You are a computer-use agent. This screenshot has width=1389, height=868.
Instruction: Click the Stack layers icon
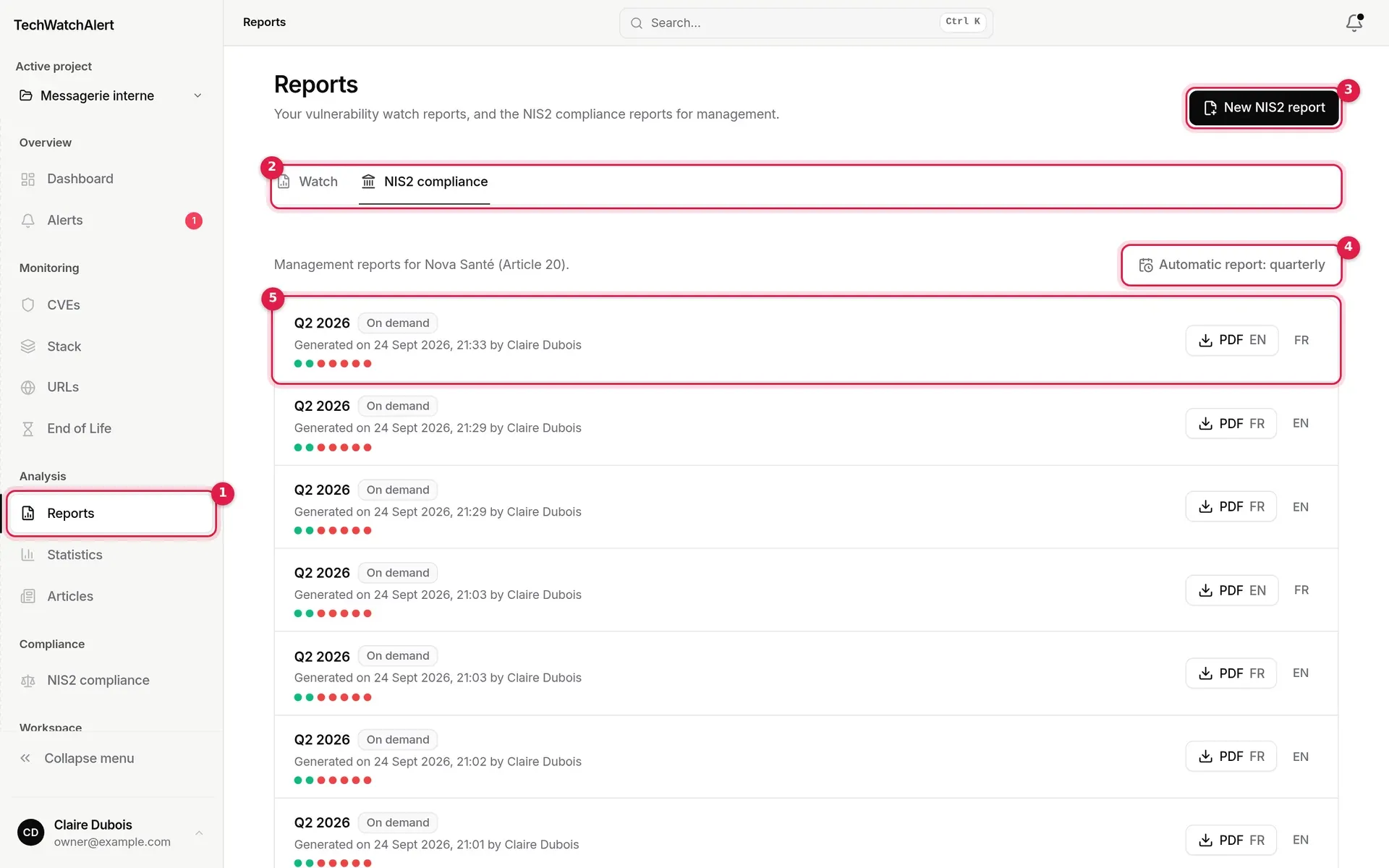[28, 346]
